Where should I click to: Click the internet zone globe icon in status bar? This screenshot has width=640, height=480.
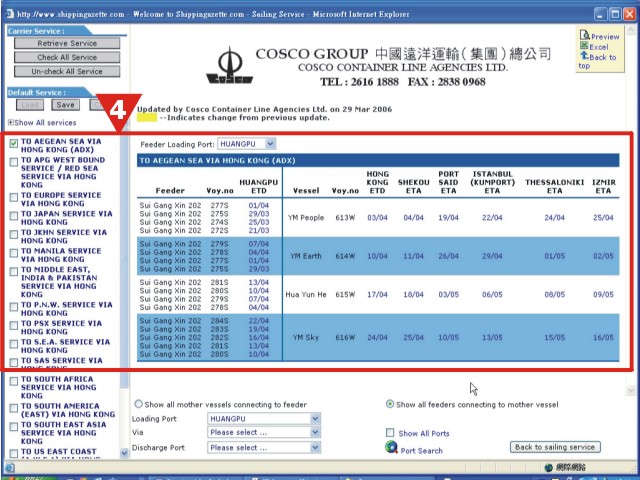(x=549, y=467)
